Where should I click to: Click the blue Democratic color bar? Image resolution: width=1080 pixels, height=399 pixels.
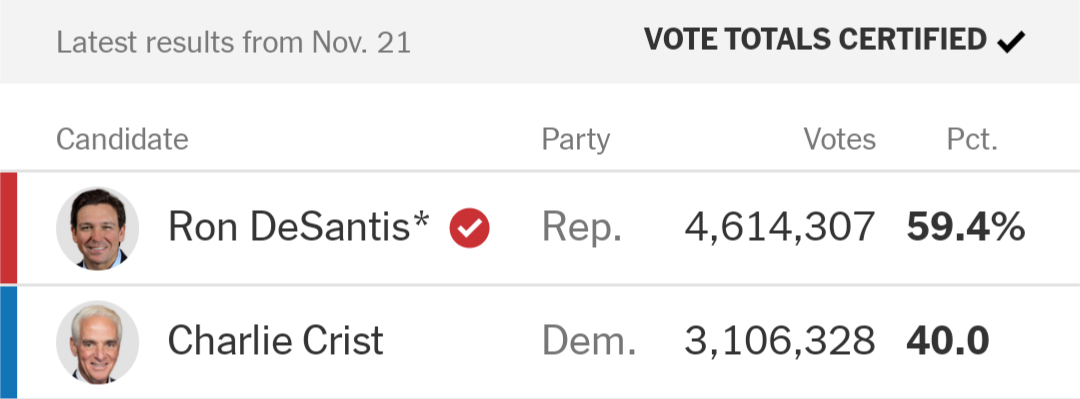[8, 342]
